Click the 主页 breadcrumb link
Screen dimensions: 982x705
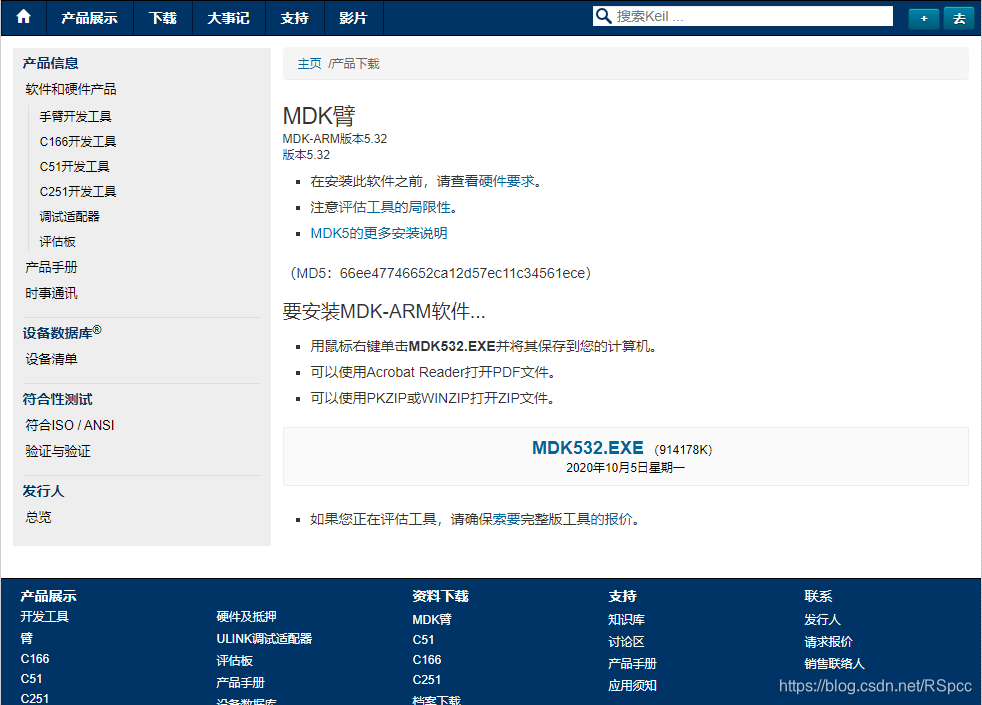click(x=310, y=62)
